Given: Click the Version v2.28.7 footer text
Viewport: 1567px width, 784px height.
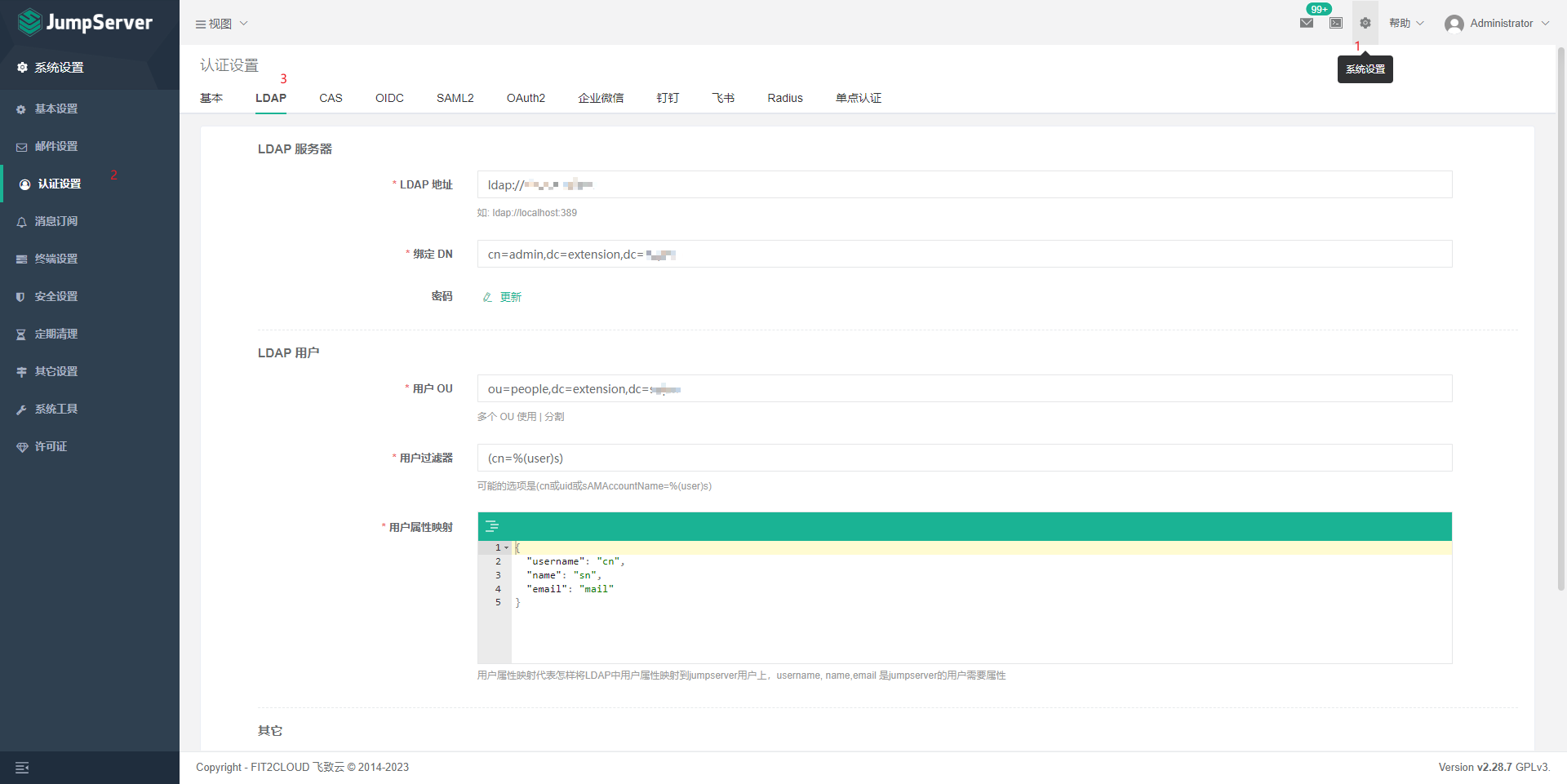Looking at the screenshot, I should (x=1494, y=768).
